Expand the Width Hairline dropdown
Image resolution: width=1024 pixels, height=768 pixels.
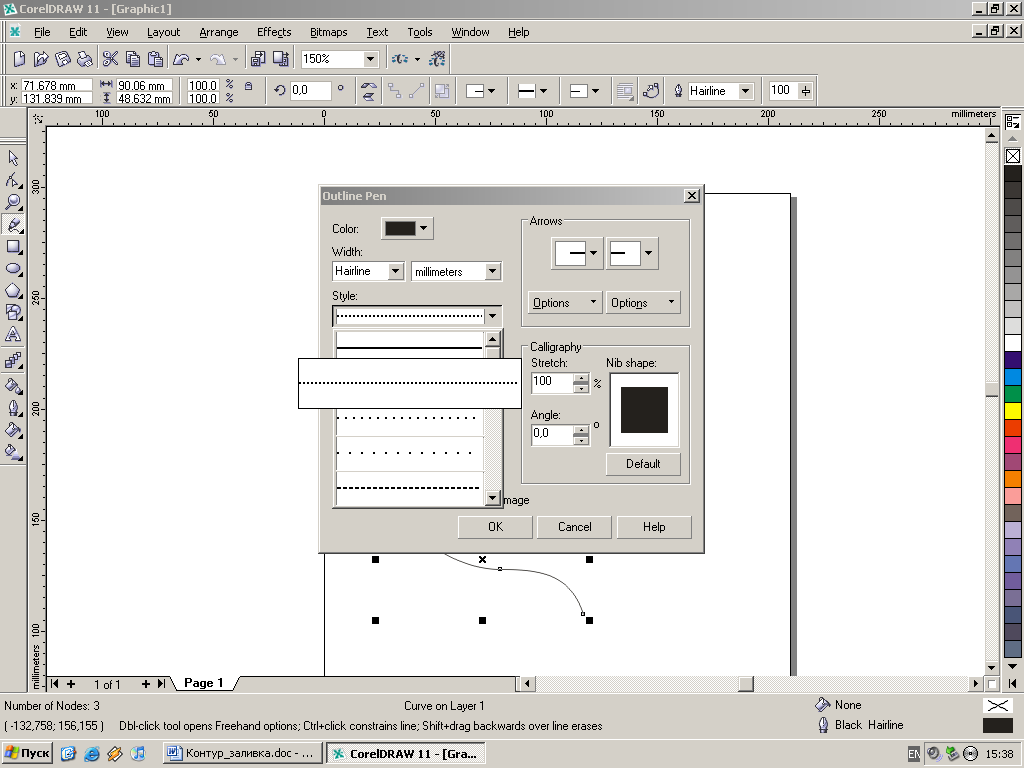395,271
